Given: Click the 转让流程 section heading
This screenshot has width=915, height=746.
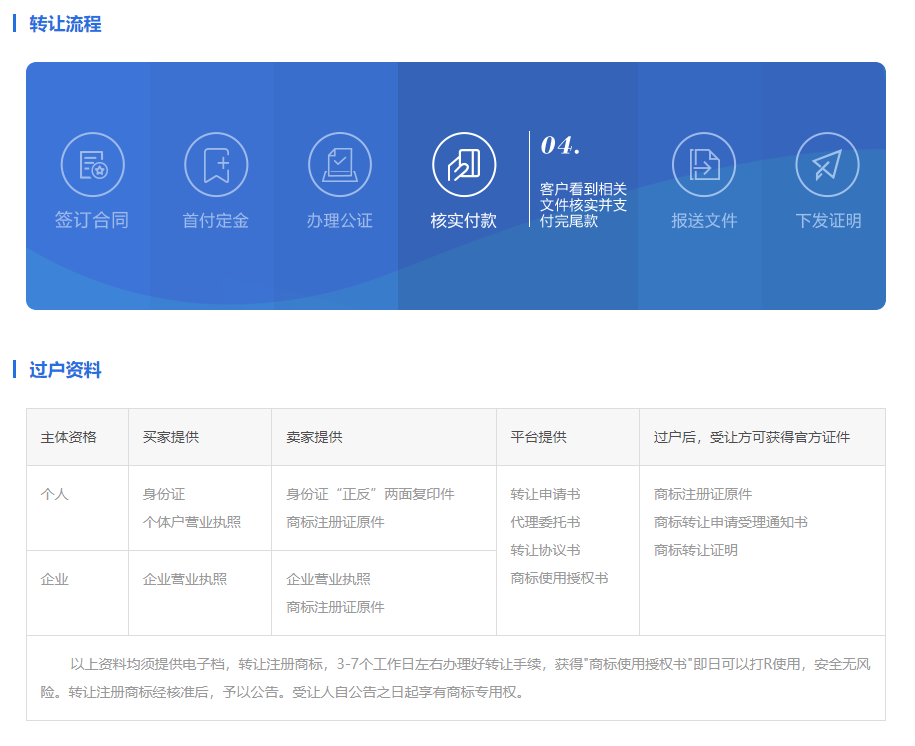Looking at the screenshot, I should [65, 24].
